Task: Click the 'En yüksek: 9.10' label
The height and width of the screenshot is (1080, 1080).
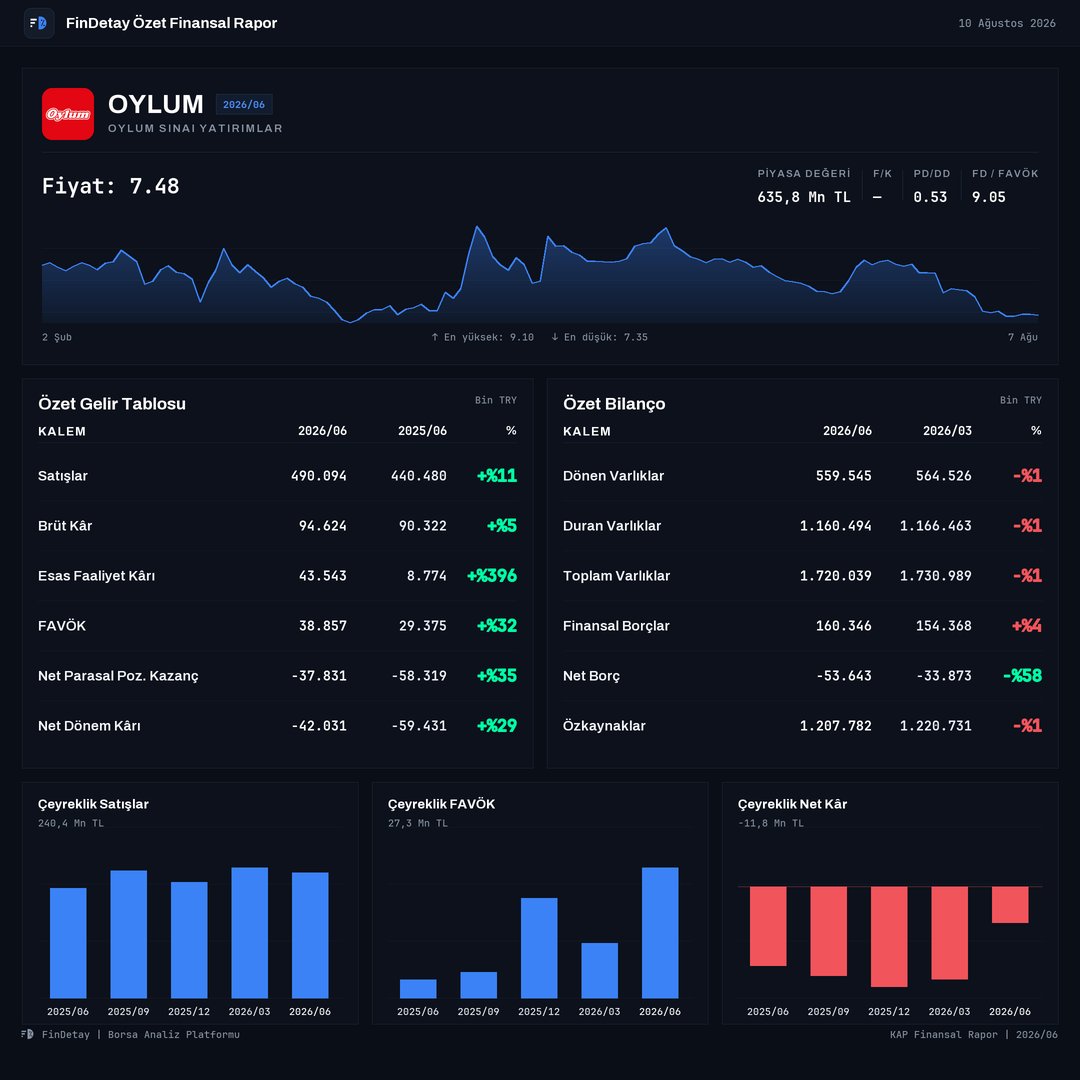Action: point(482,337)
